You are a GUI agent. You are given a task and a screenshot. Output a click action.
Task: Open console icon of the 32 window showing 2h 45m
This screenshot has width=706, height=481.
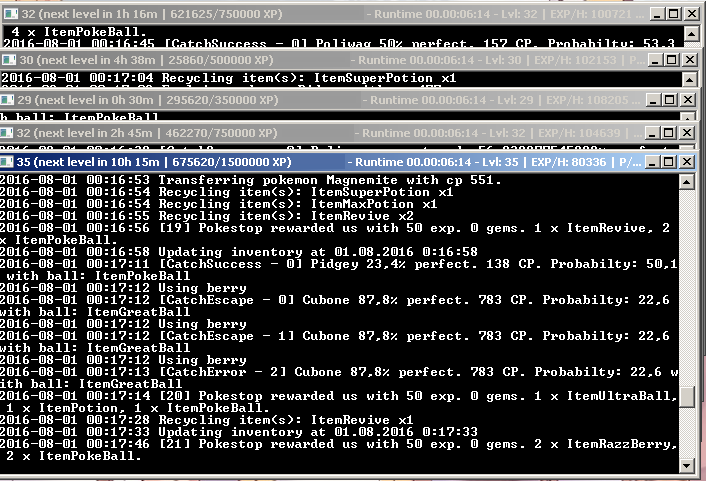[7, 133]
